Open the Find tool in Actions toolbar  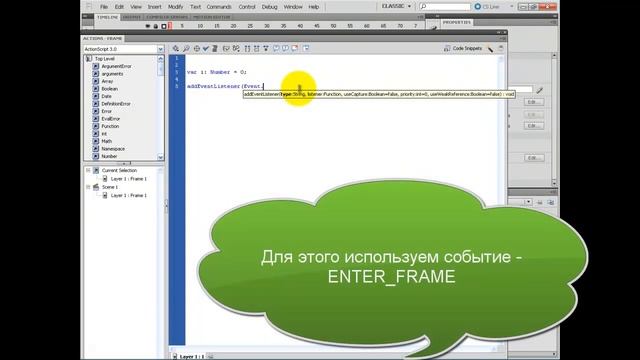pos(186,48)
